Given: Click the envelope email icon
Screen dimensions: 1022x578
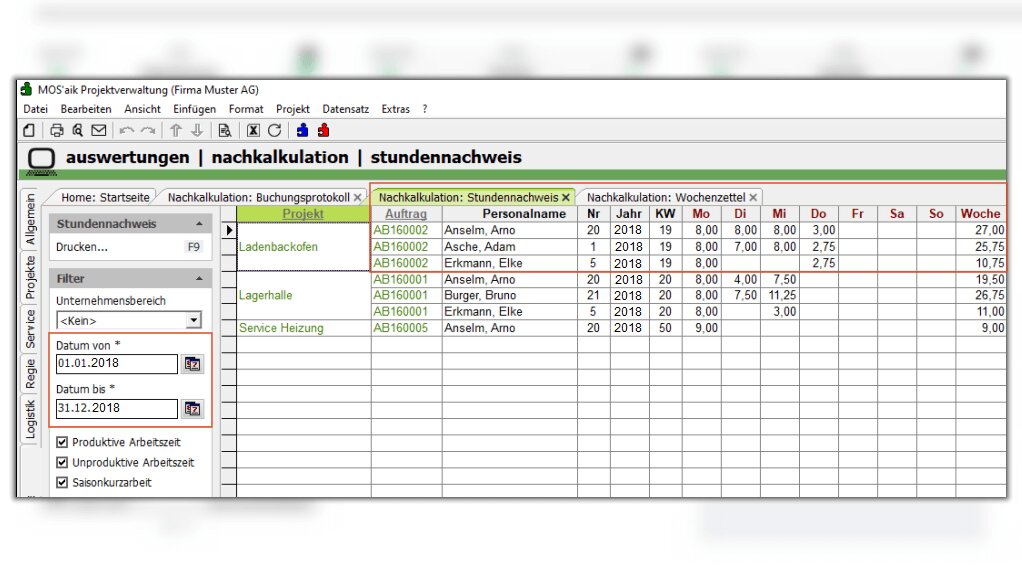Looking at the screenshot, I should pos(98,130).
